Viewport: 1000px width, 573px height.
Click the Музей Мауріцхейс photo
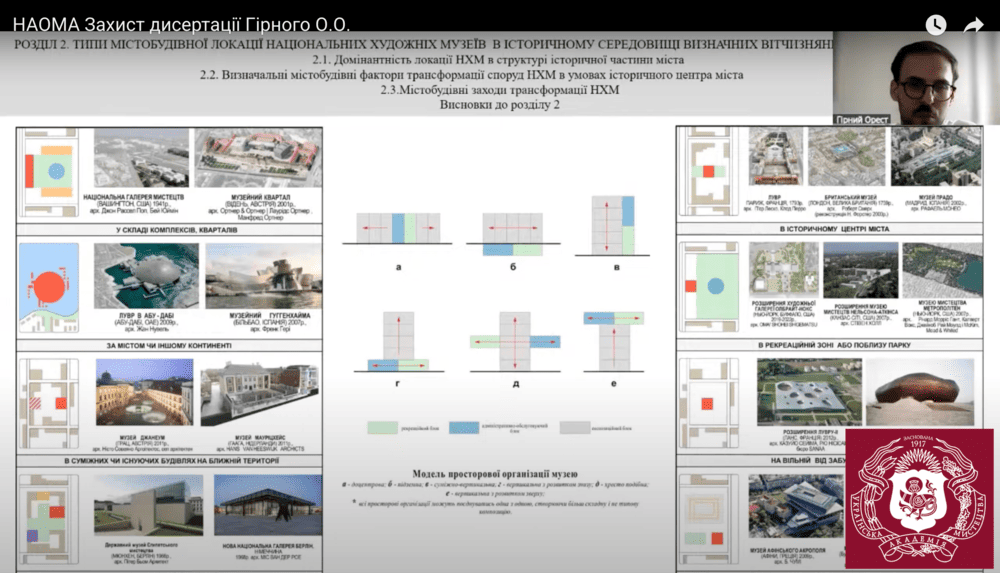(261, 393)
